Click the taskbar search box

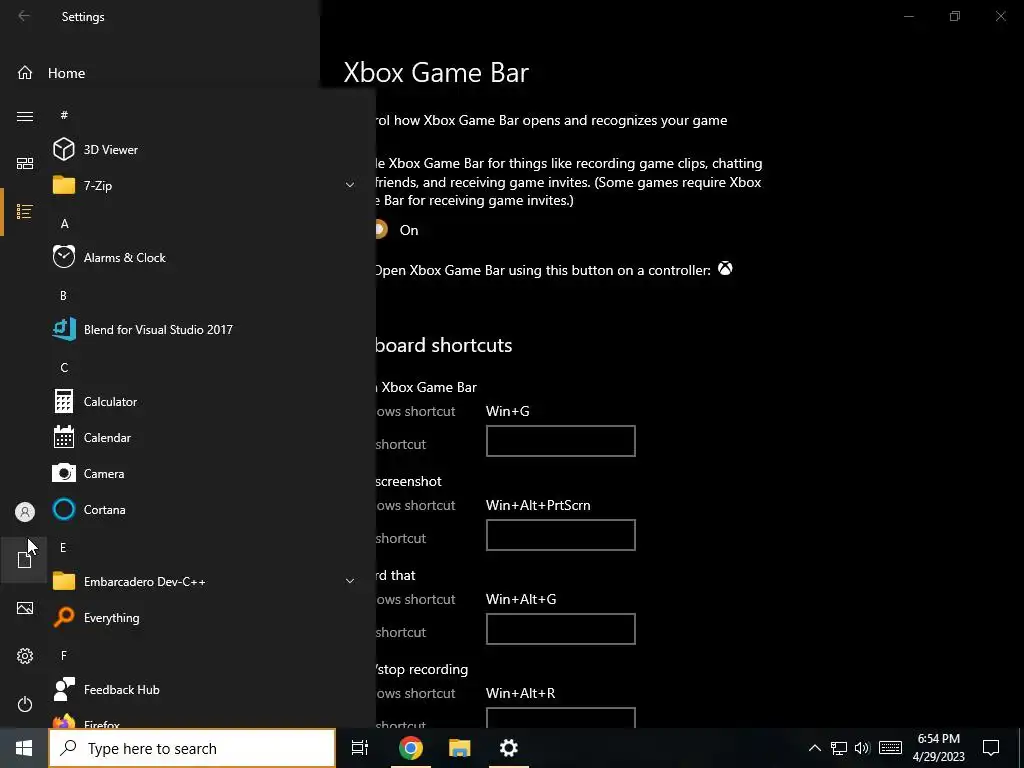pos(192,748)
